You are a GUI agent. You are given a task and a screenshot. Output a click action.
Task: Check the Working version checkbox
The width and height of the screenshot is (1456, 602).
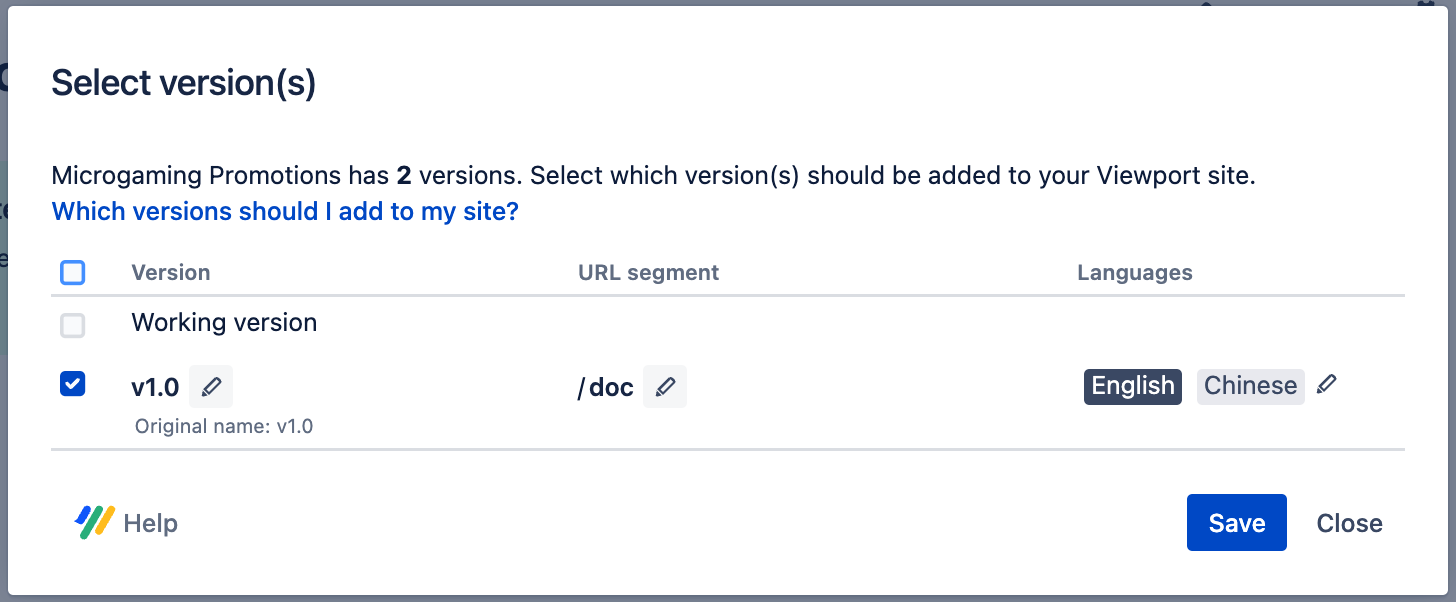point(73,325)
